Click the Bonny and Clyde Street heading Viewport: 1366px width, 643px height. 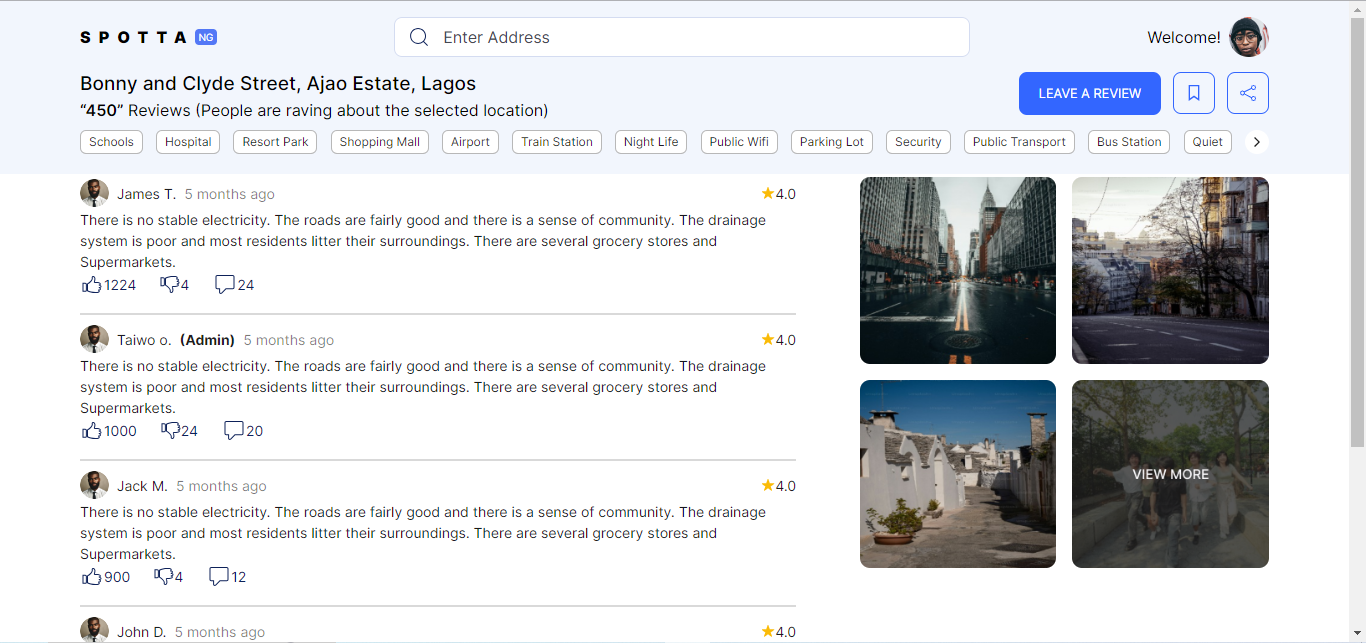tap(278, 83)
